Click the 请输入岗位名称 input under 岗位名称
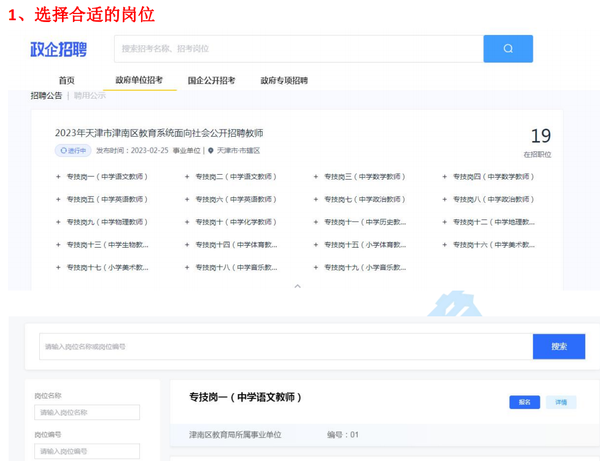Image resolution: width=600 pixels, height=461 pixels. [x=87, y=412]
